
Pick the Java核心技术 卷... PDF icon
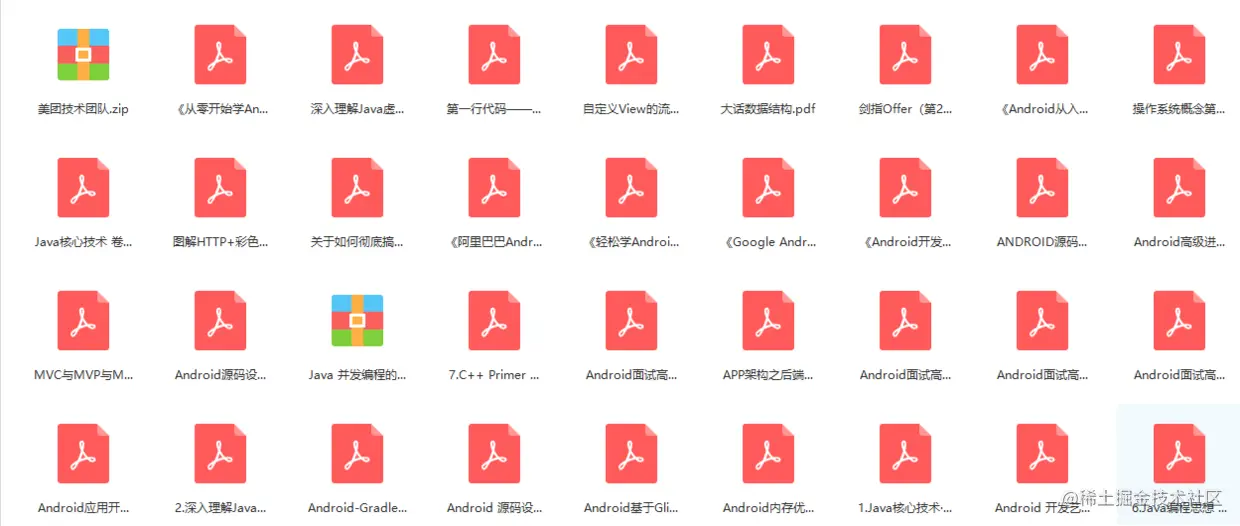click(83, 187)
